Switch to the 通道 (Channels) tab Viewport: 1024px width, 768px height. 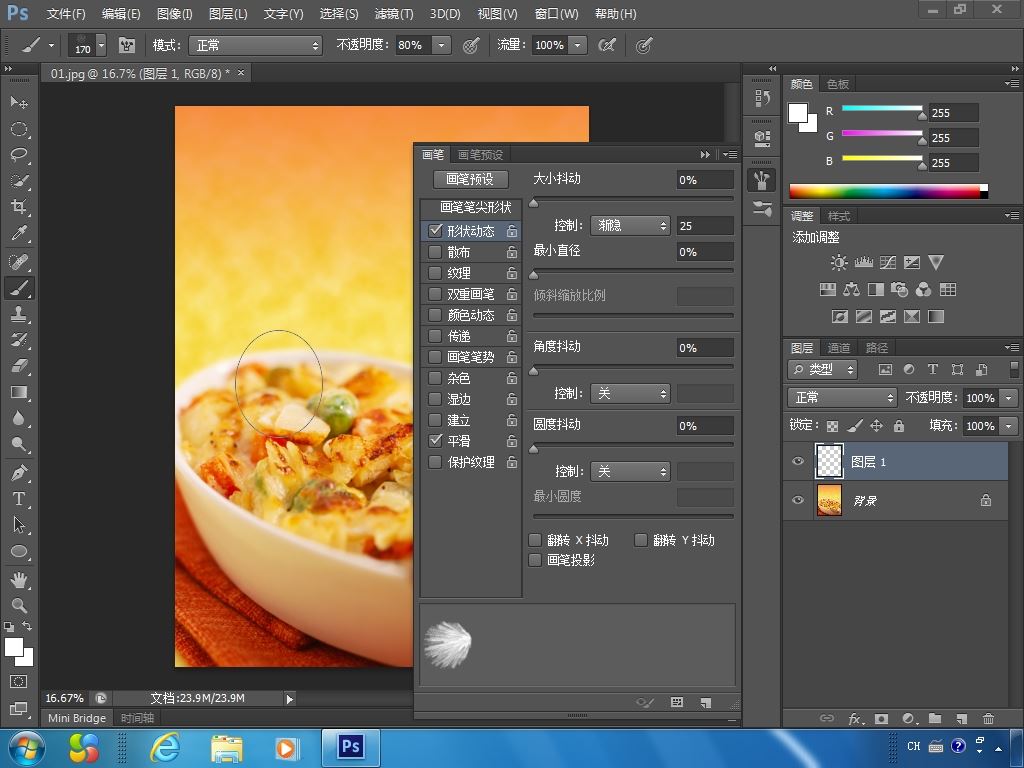point(838,347)
